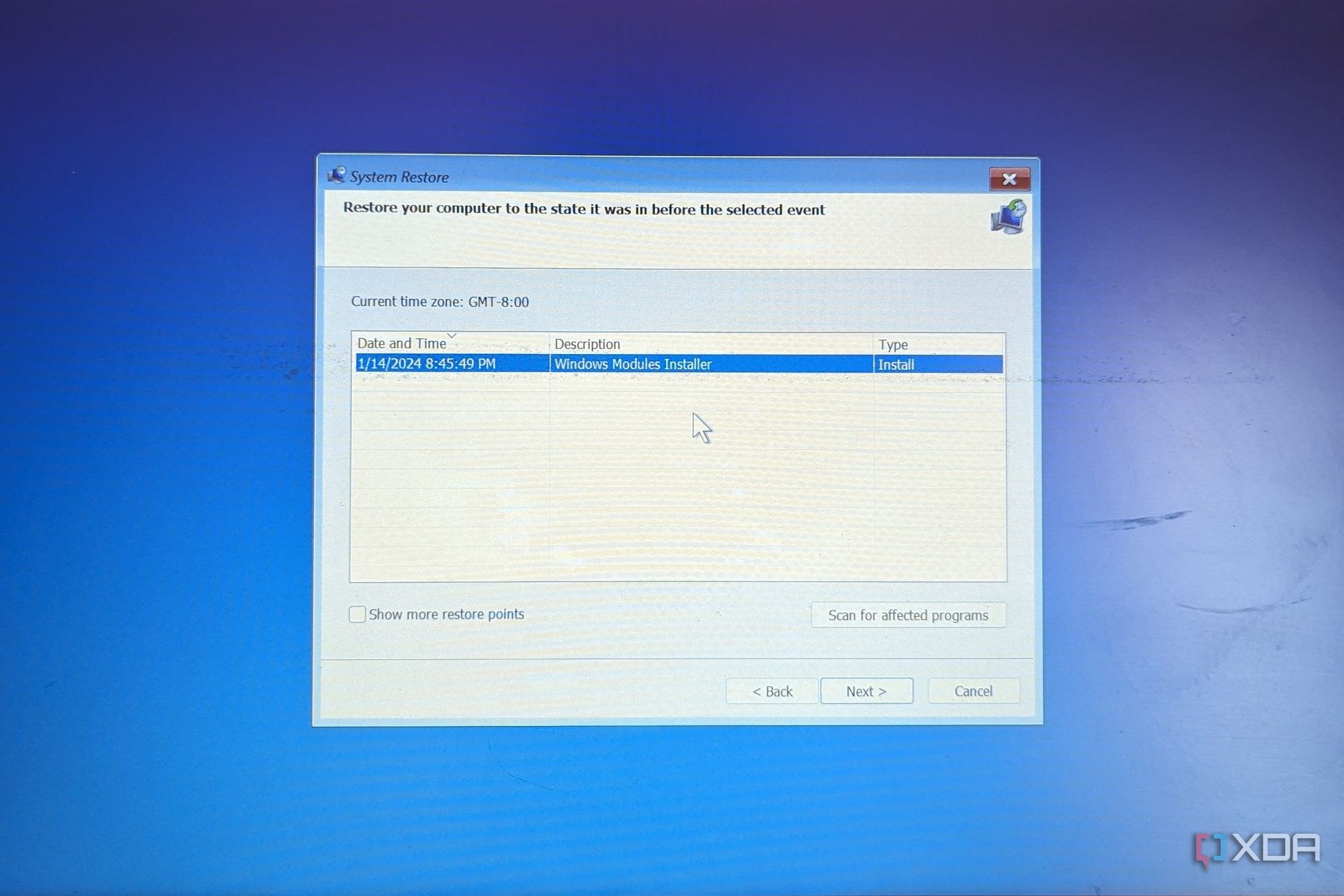The width and height of the screenshot is (1344, 896).
Task: Sort by the Type column header
Action: click(x=891, y=344)
